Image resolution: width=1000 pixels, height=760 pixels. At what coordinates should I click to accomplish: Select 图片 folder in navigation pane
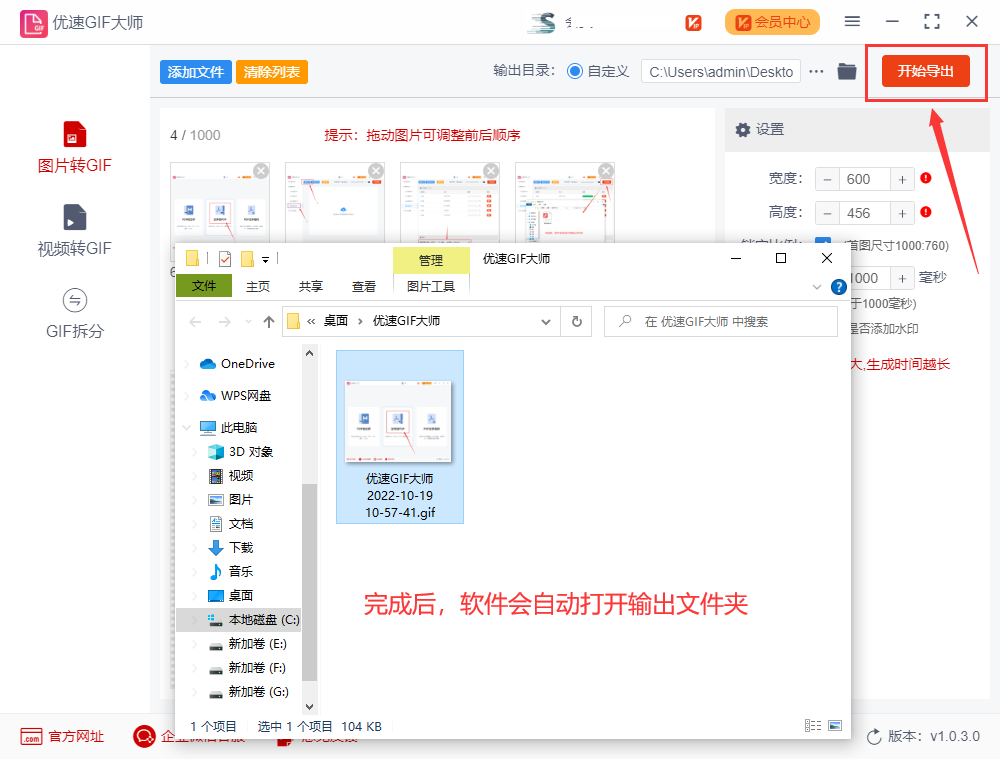coord(240,500)
